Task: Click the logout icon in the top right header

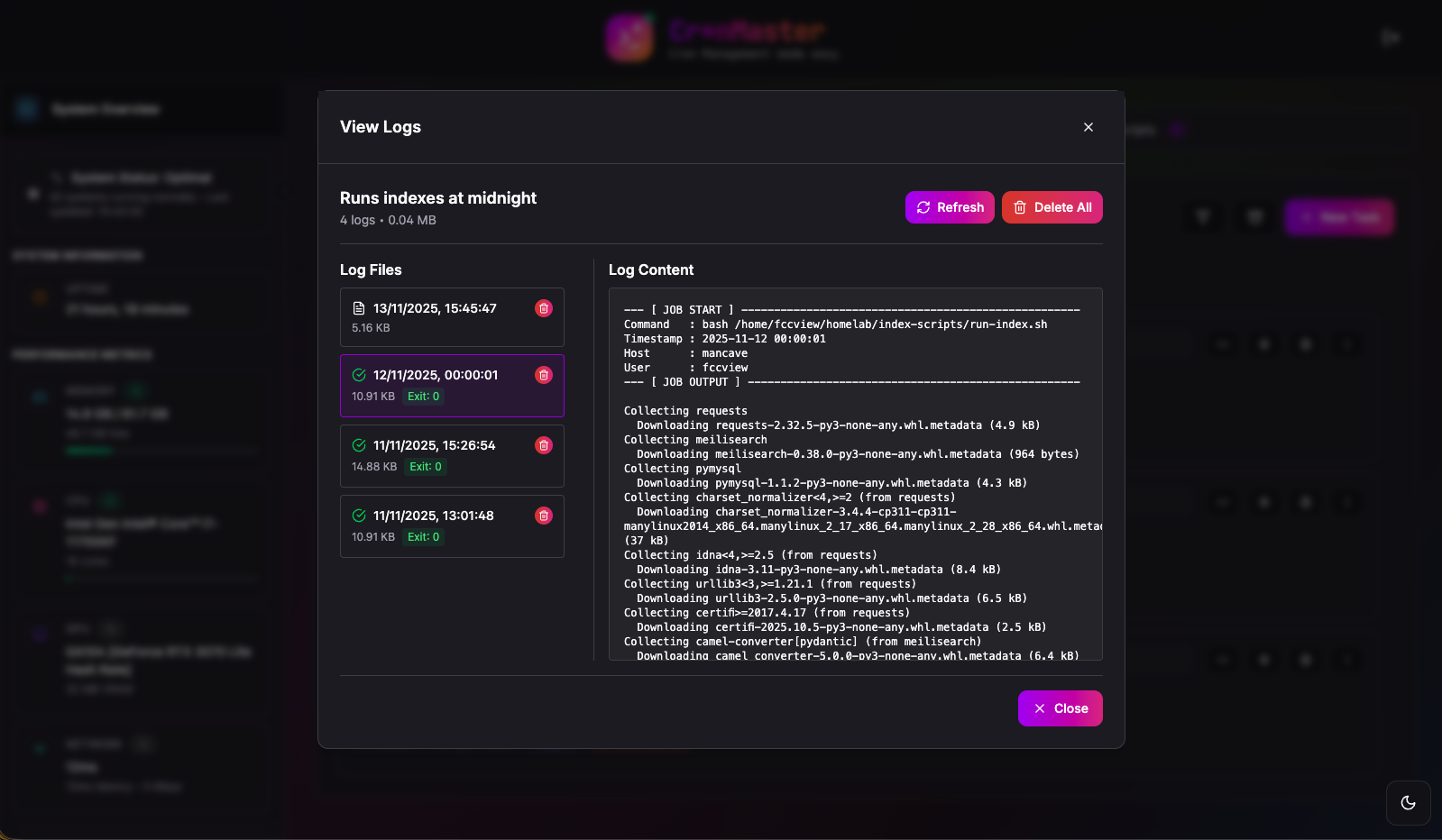Action: (1390, 38)
